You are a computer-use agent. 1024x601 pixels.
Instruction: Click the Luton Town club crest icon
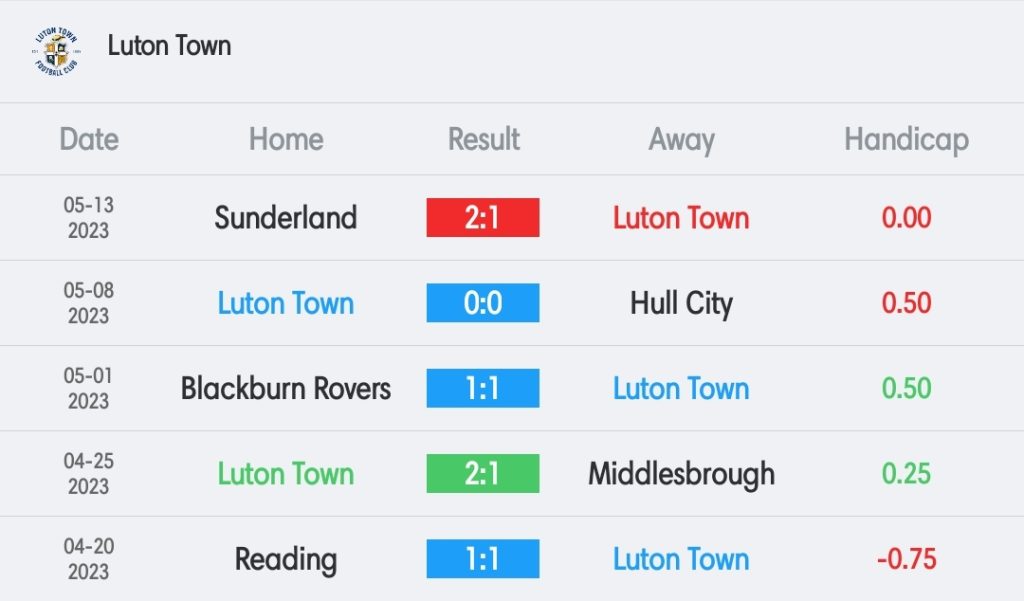pyautogui.click(x=57, y=51)
